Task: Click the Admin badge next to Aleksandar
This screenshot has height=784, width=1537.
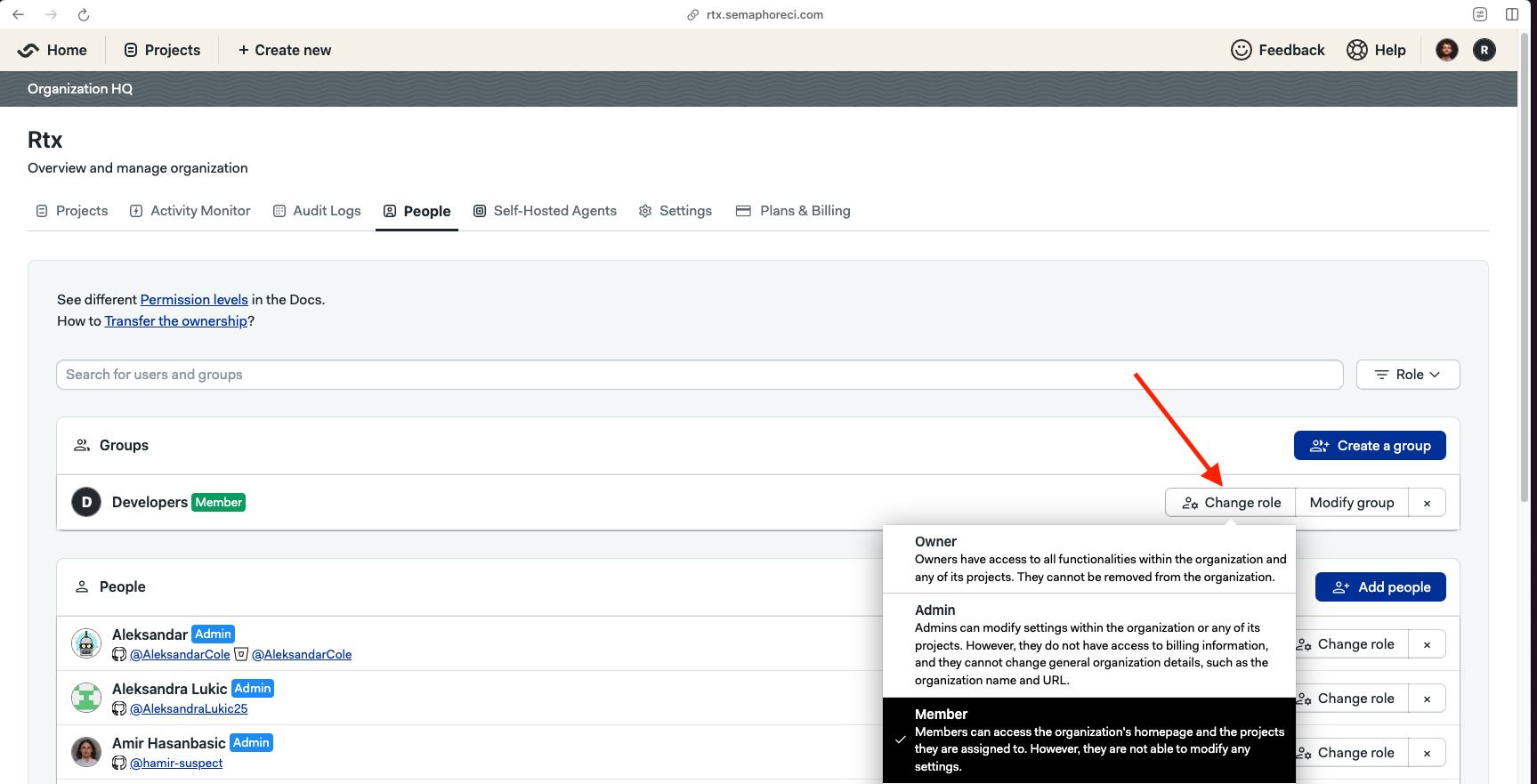Action: (x=213, y=634)
